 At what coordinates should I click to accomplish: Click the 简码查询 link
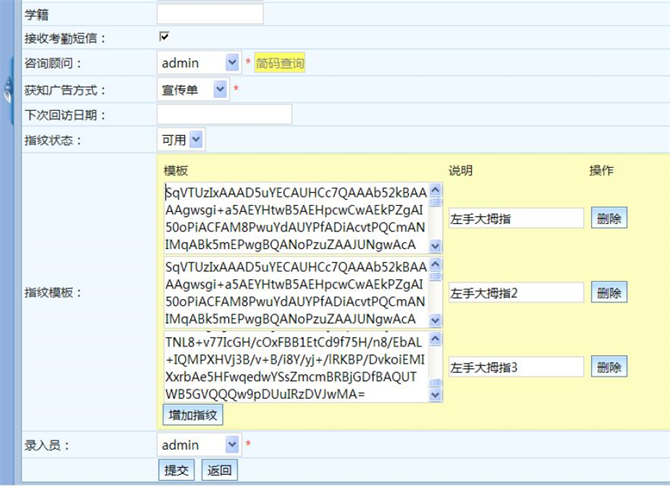click(279, 63)
